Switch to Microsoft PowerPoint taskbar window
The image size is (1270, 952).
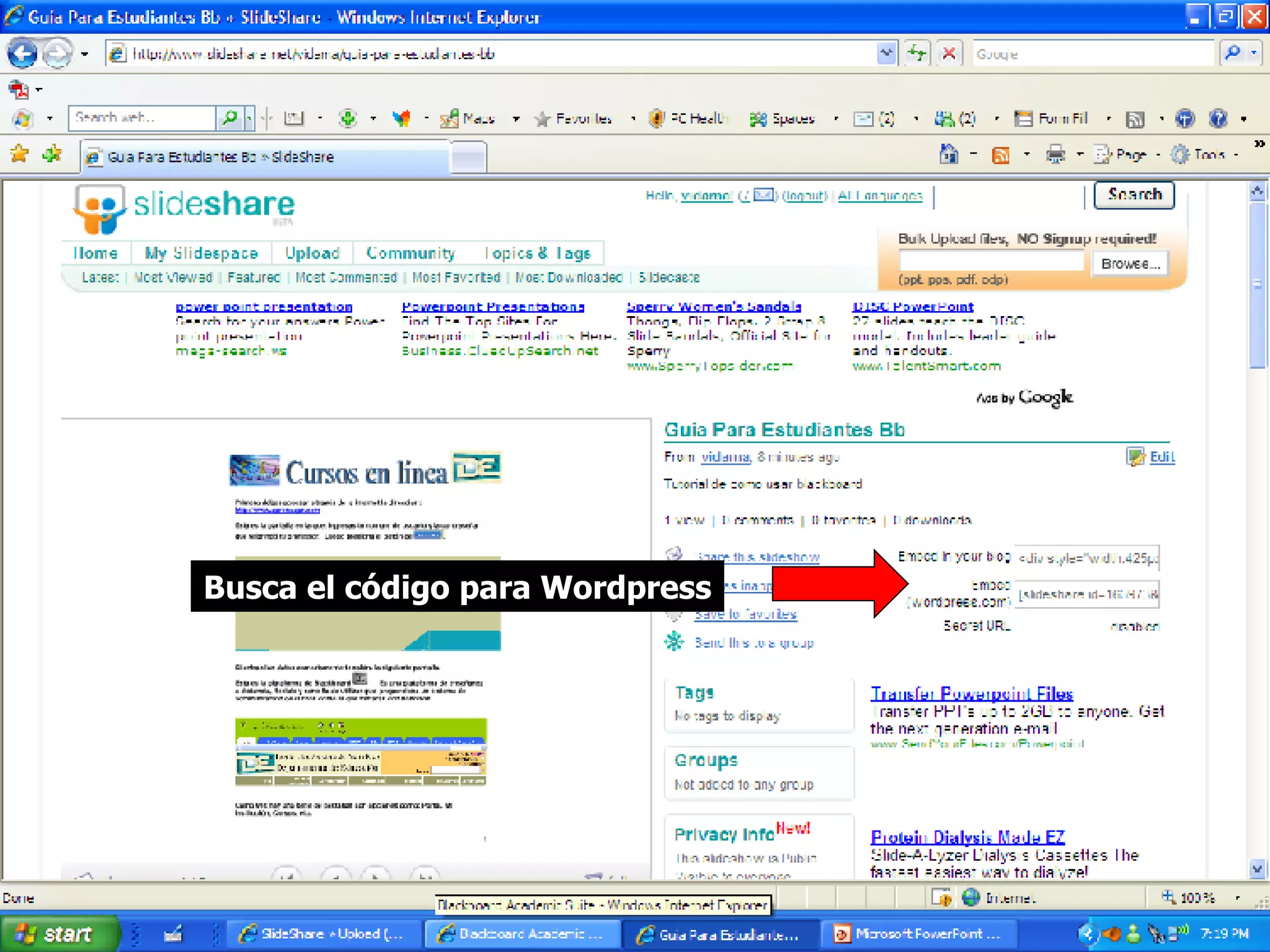coord(919,934)
